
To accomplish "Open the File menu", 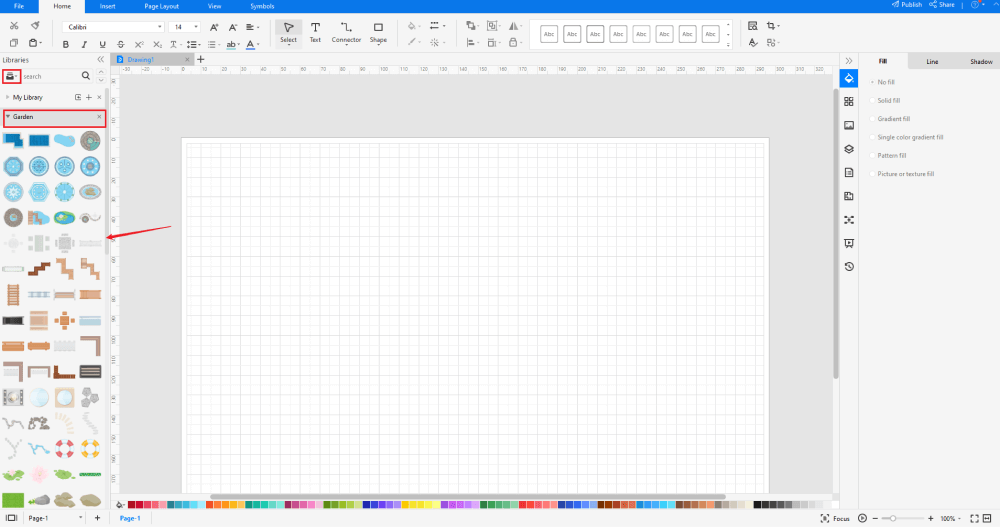I will (x=19, y=6).
